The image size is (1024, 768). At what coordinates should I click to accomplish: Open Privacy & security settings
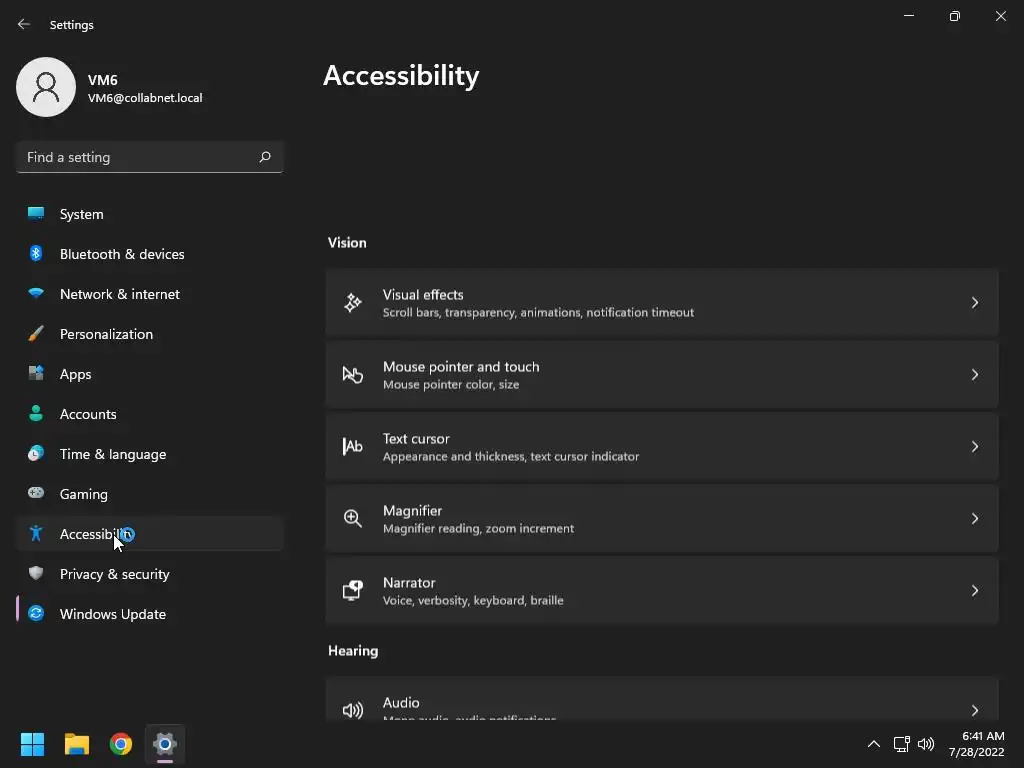click(114, 574)
